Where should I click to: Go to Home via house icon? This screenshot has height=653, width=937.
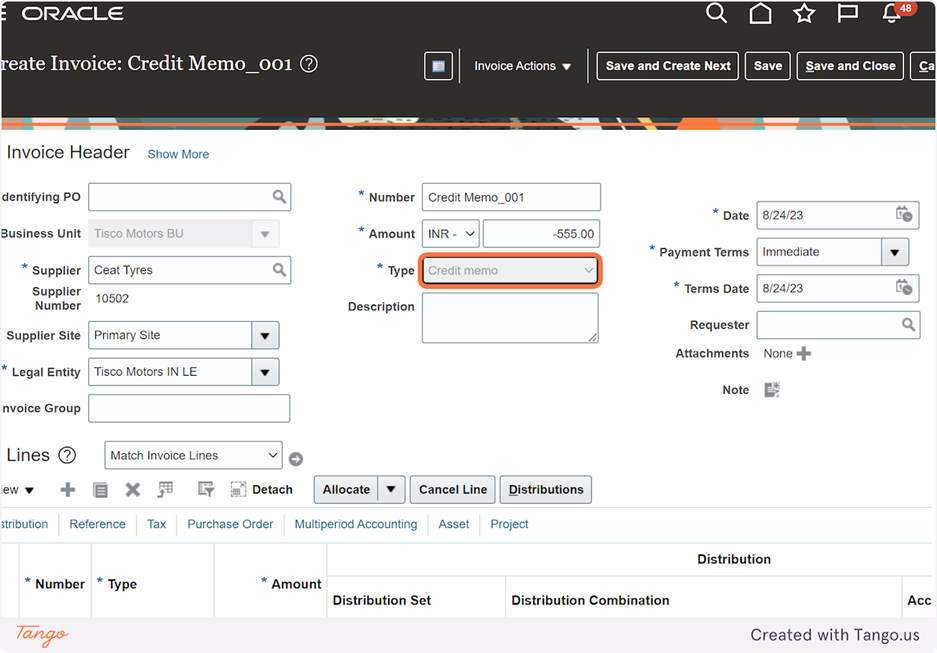point(760,13)
